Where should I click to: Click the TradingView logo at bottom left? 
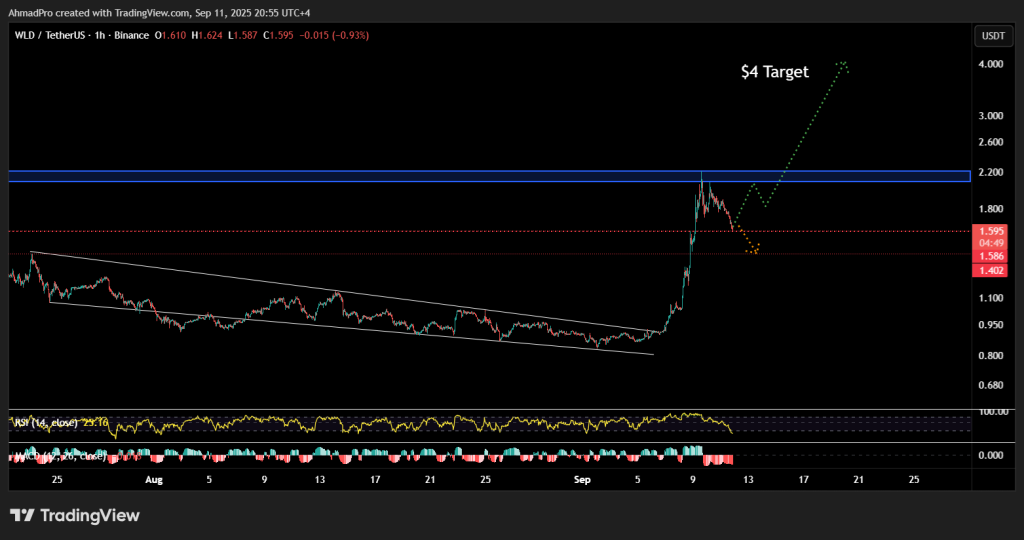(x=75, y=516)
